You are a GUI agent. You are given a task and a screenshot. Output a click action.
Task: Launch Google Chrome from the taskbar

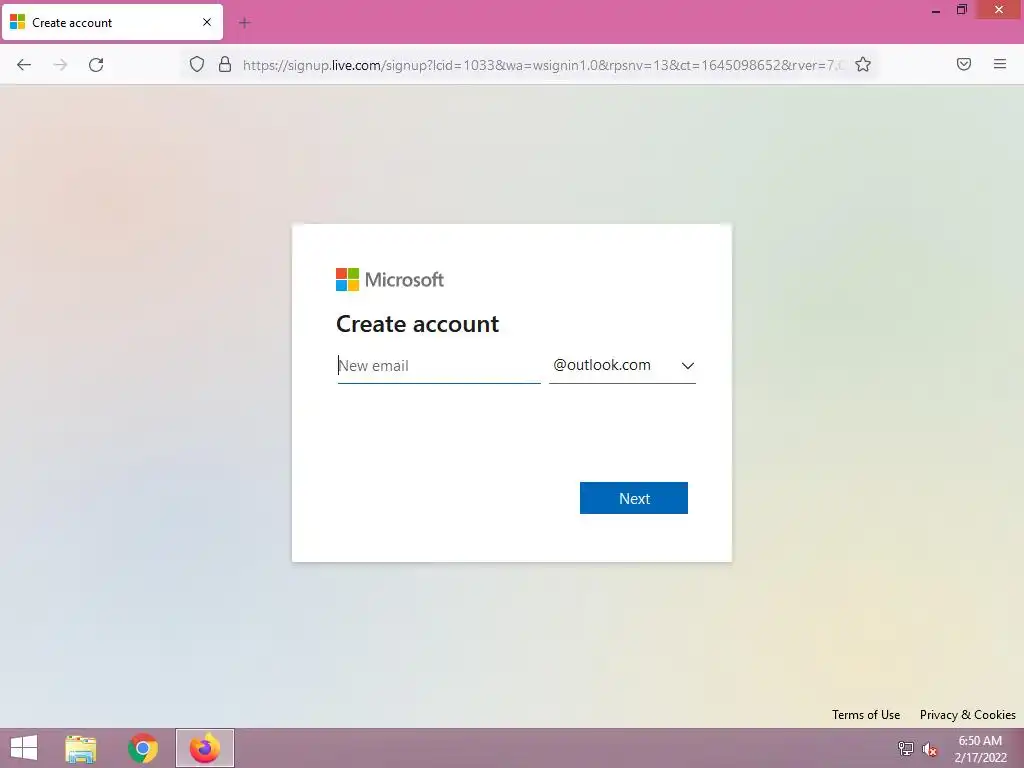coord(143,748)
